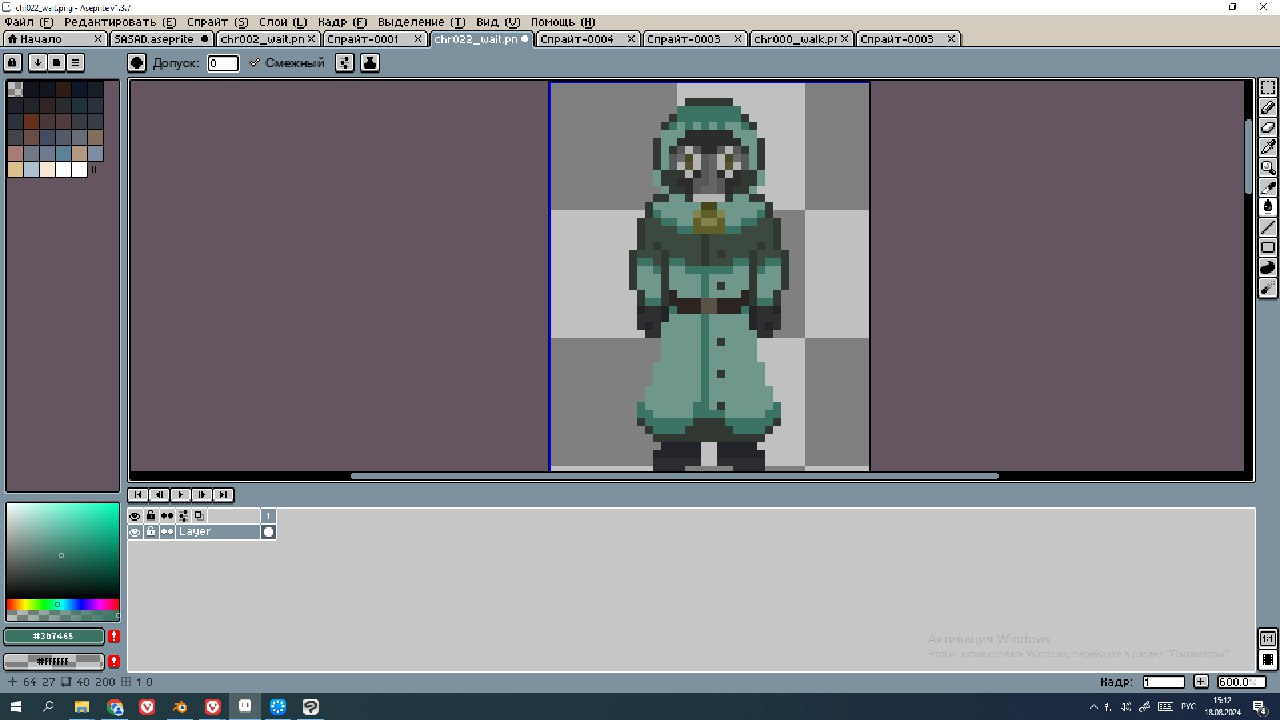Click the Допуск tolerance input field
Viewport: 1280px width, 720px height.
pyautogui.click(x=223, y=63)
